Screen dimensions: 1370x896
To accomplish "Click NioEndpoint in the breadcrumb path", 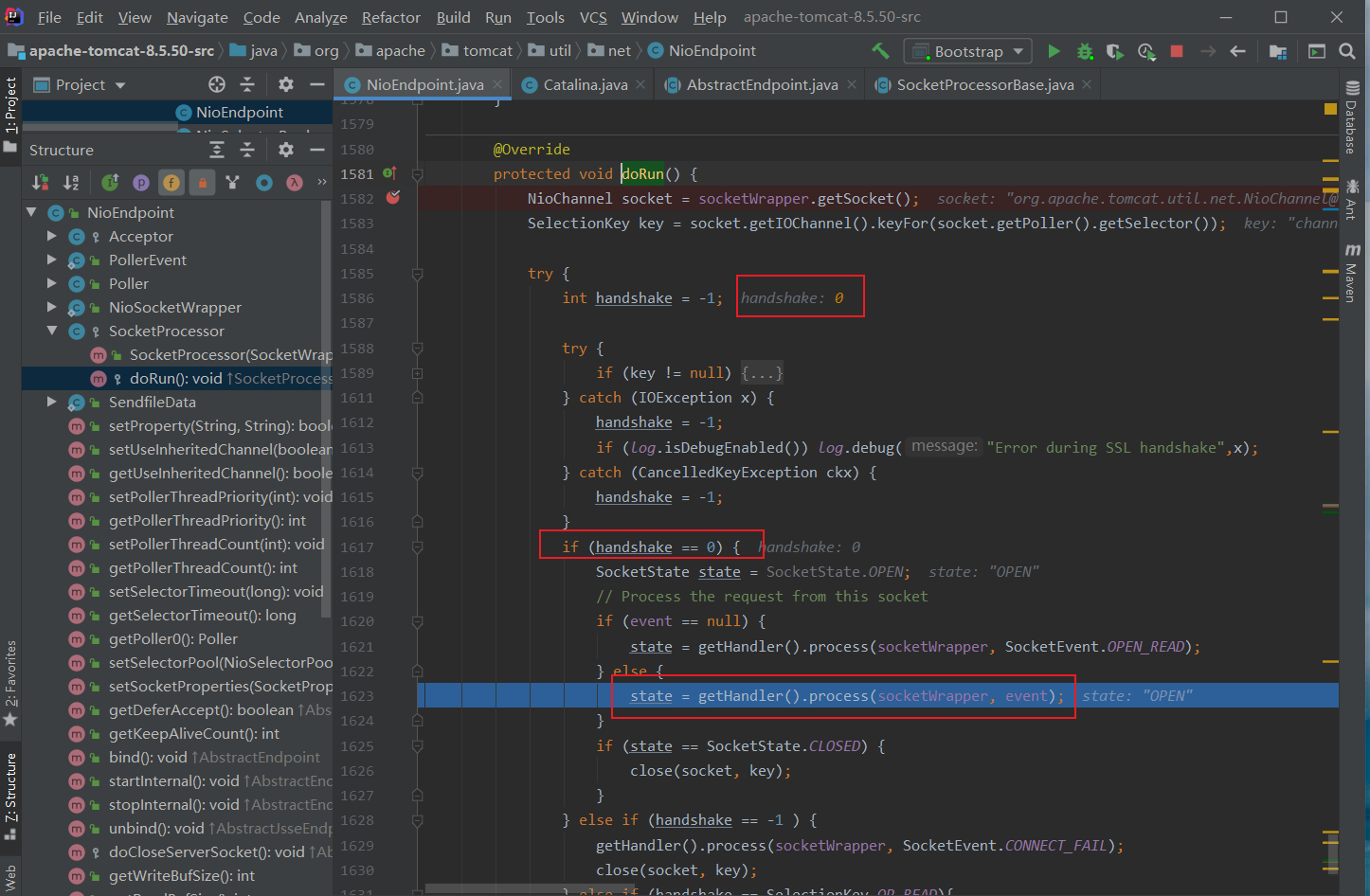I will pyautogui.click(x=712, y=50).
